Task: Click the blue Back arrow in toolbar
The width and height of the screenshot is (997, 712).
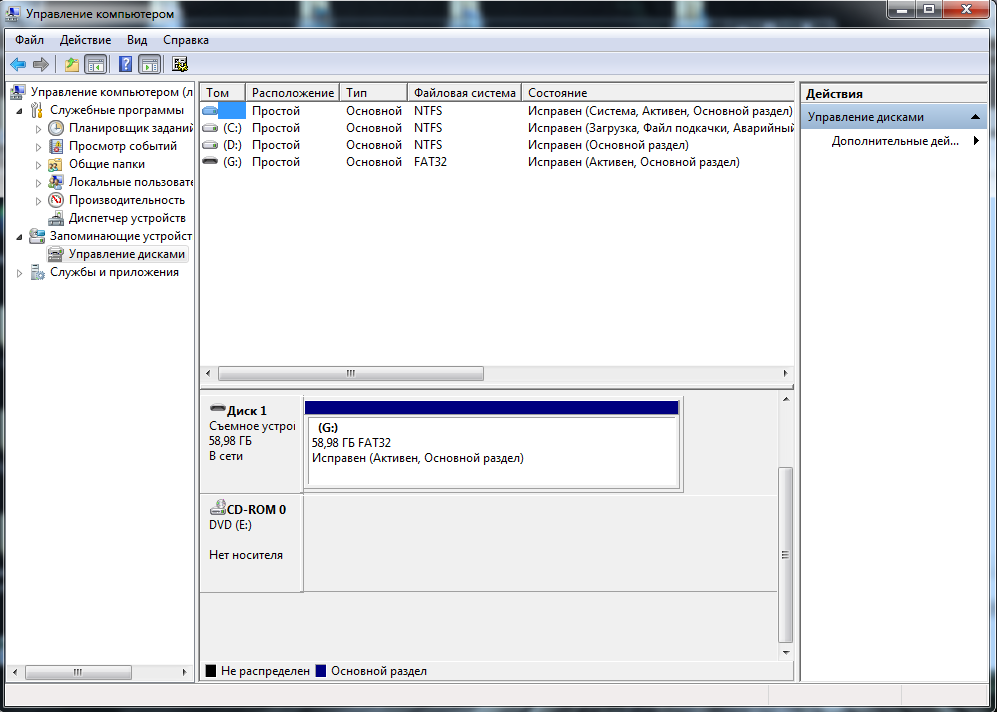Action: 18,65
